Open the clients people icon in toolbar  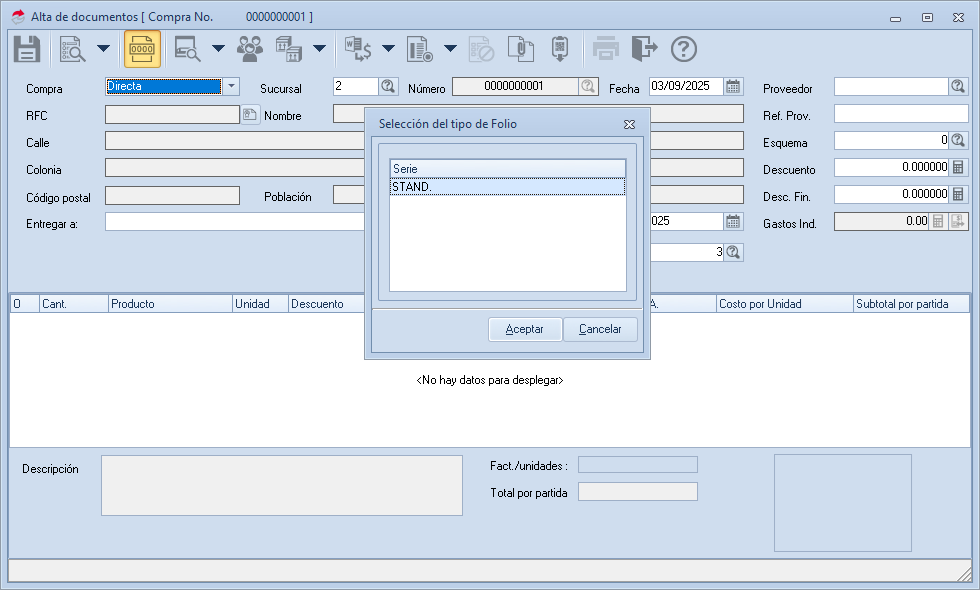(250, 48)
